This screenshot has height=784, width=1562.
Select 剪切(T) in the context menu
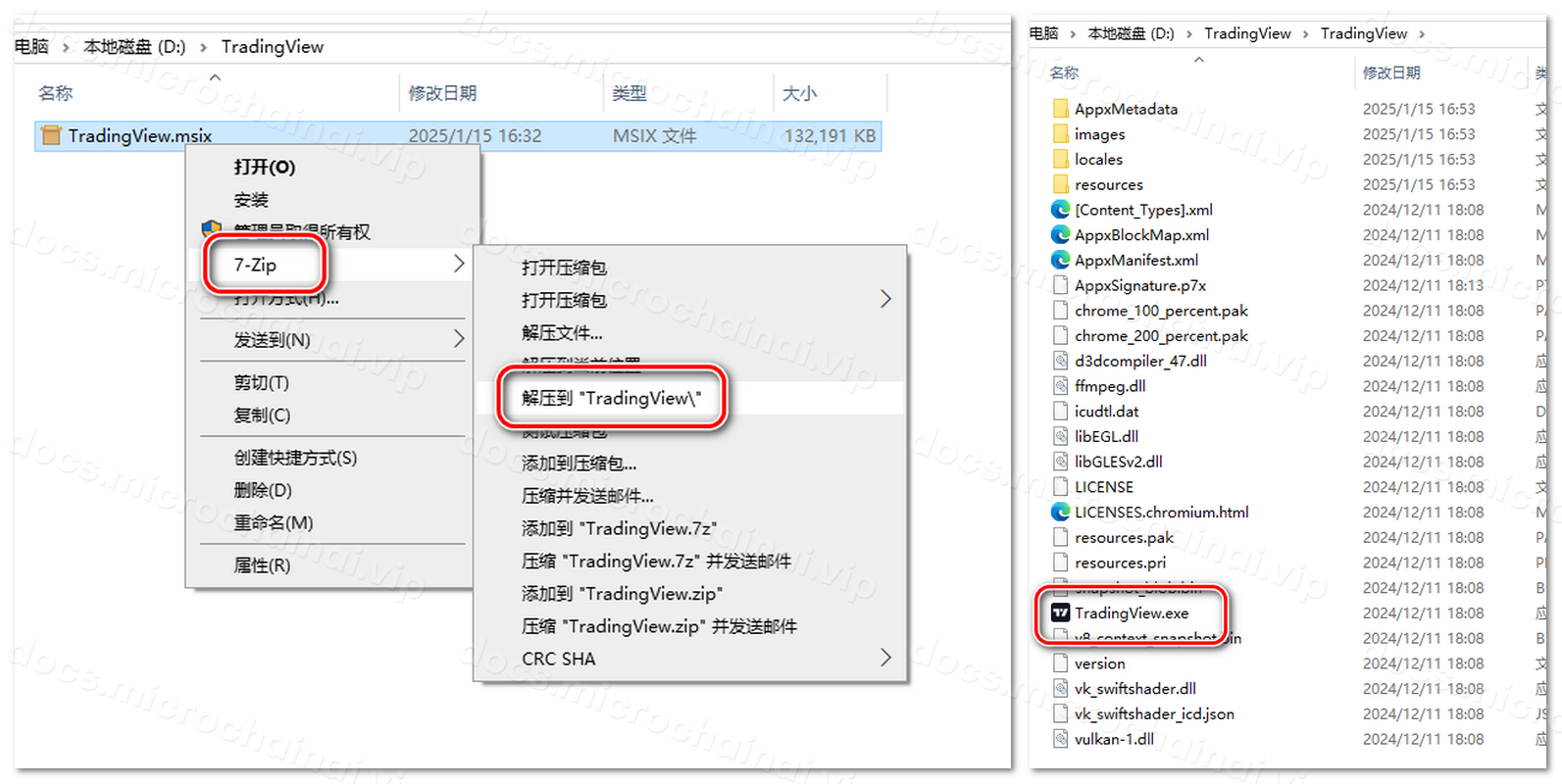262,382
